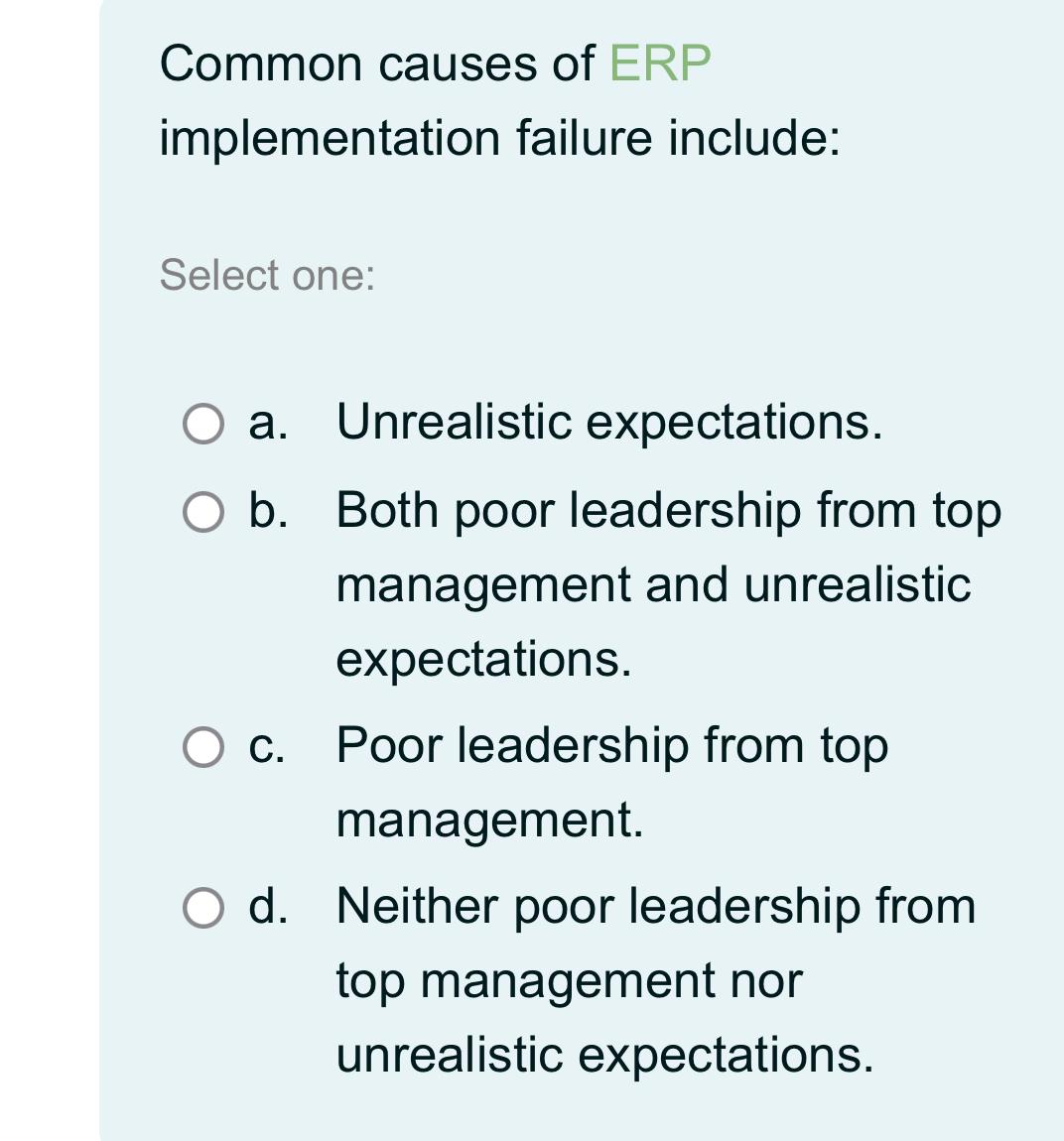
Task: Select radio button for option d
Action: tap(201, 905)
